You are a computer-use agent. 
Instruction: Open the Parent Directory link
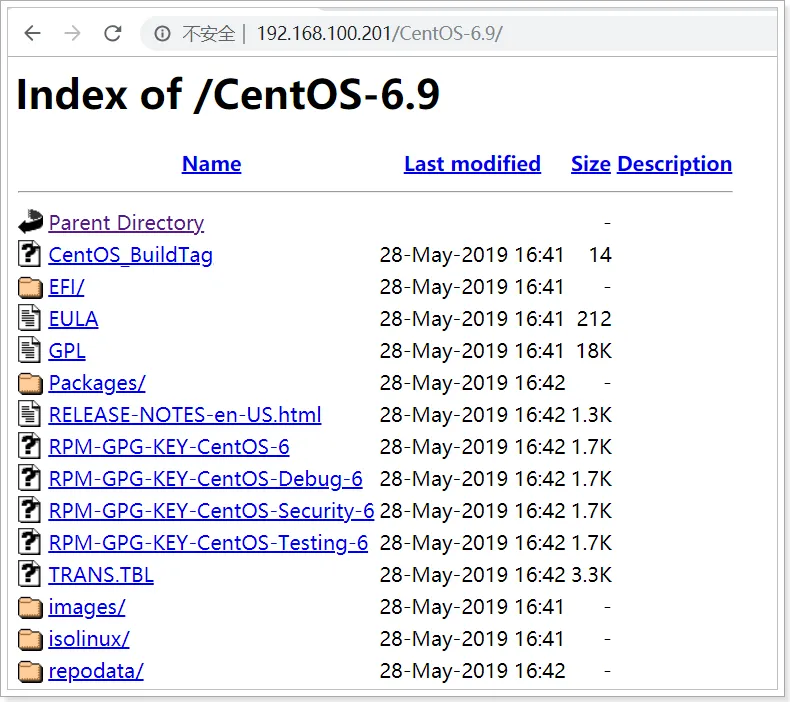pos(126,223)
